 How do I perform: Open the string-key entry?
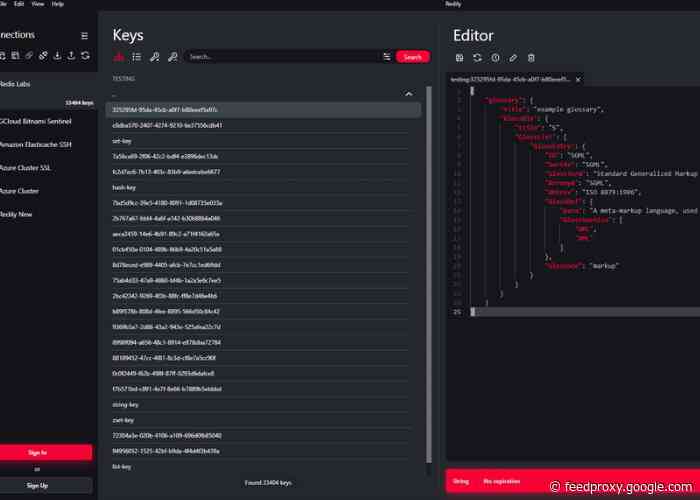coord(260,404)
